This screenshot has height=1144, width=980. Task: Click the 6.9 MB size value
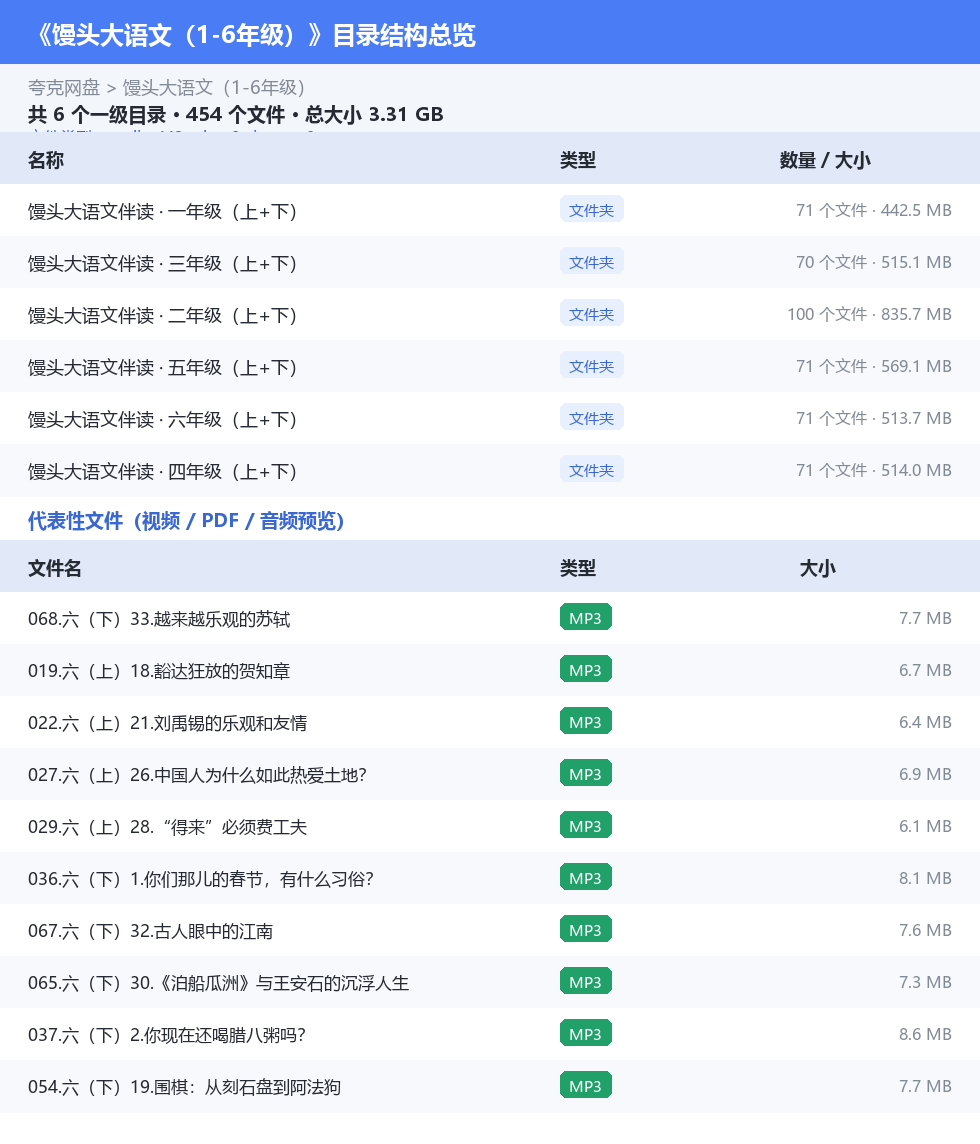click(925, 774)
